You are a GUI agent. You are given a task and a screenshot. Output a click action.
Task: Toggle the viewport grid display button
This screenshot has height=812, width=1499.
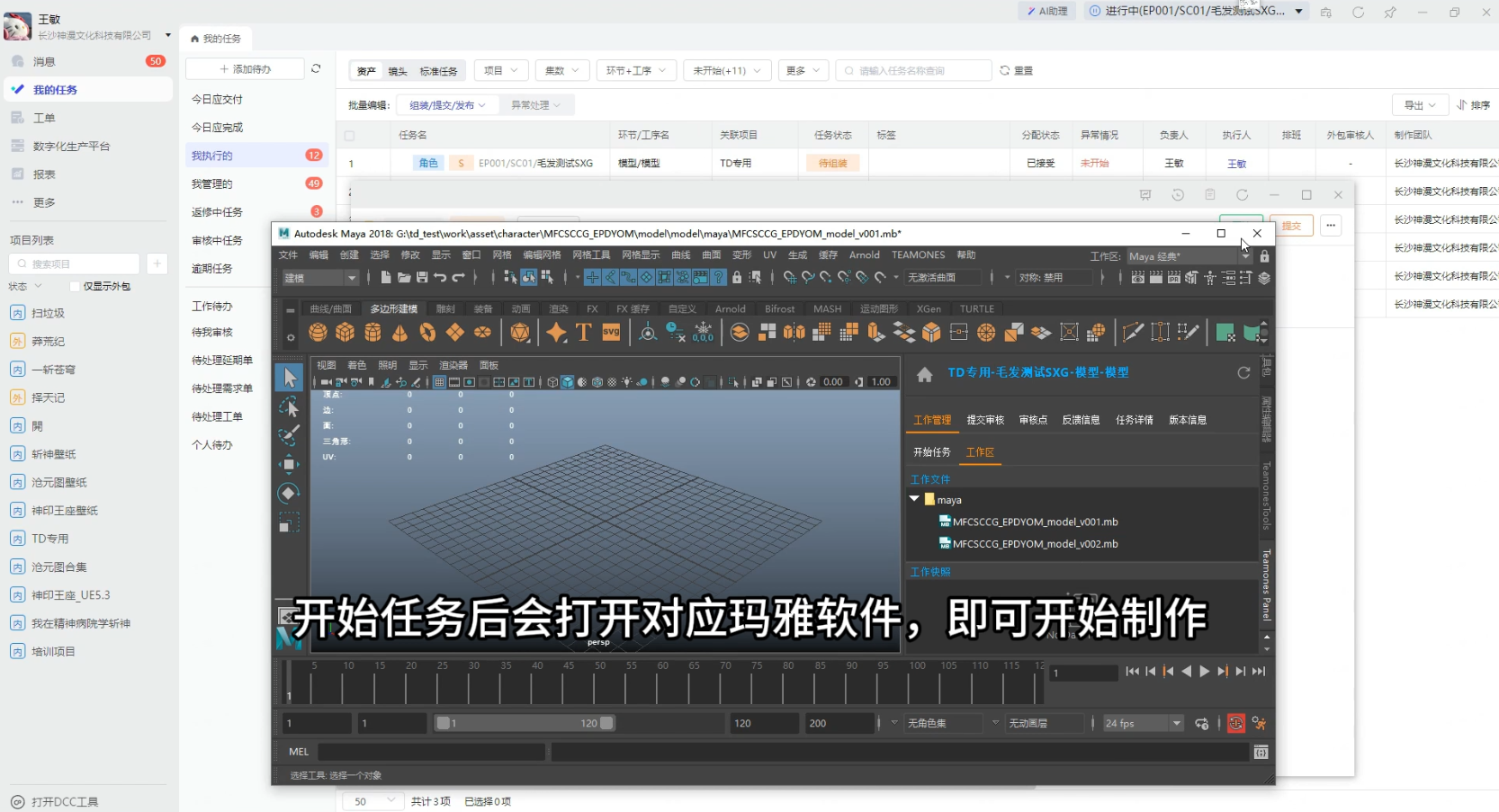[x=439, y=382]
